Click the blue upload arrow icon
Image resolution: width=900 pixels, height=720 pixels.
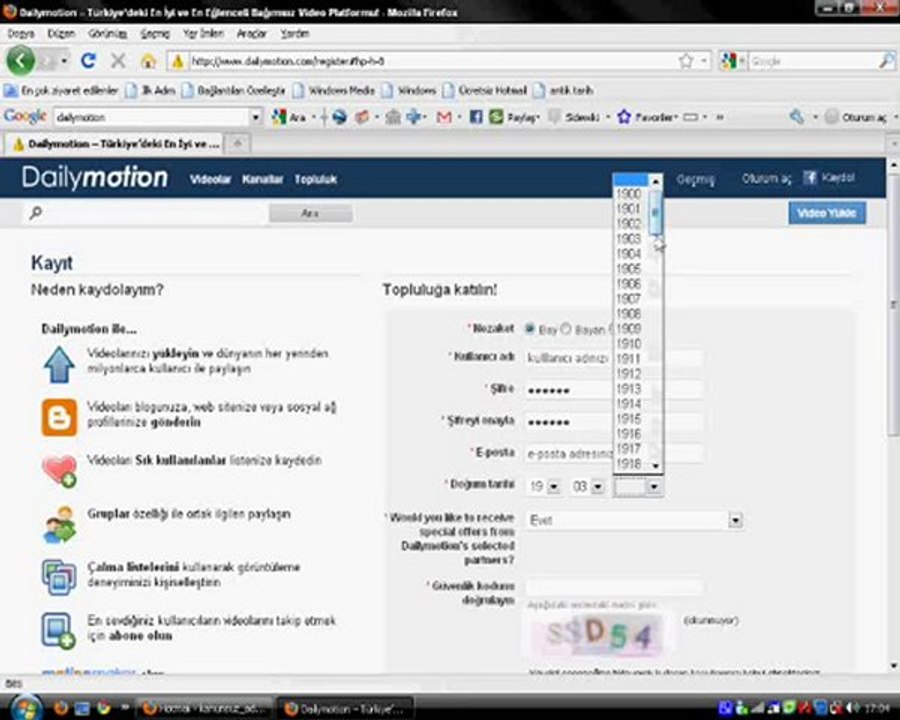point(59,364)
